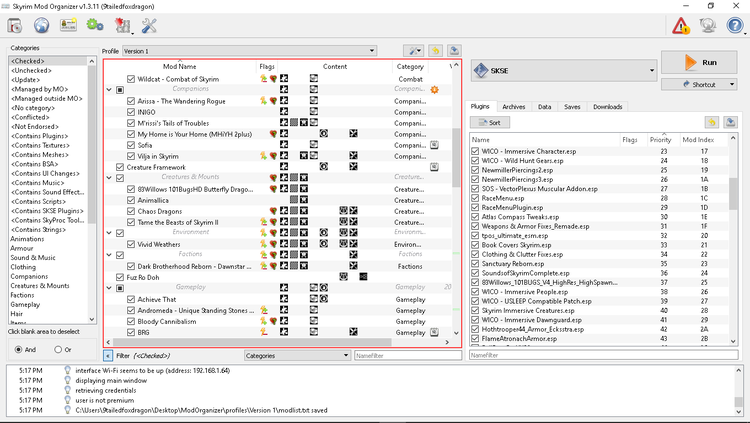
Task: Click the Run button
Action: click(x=699, y=62)
